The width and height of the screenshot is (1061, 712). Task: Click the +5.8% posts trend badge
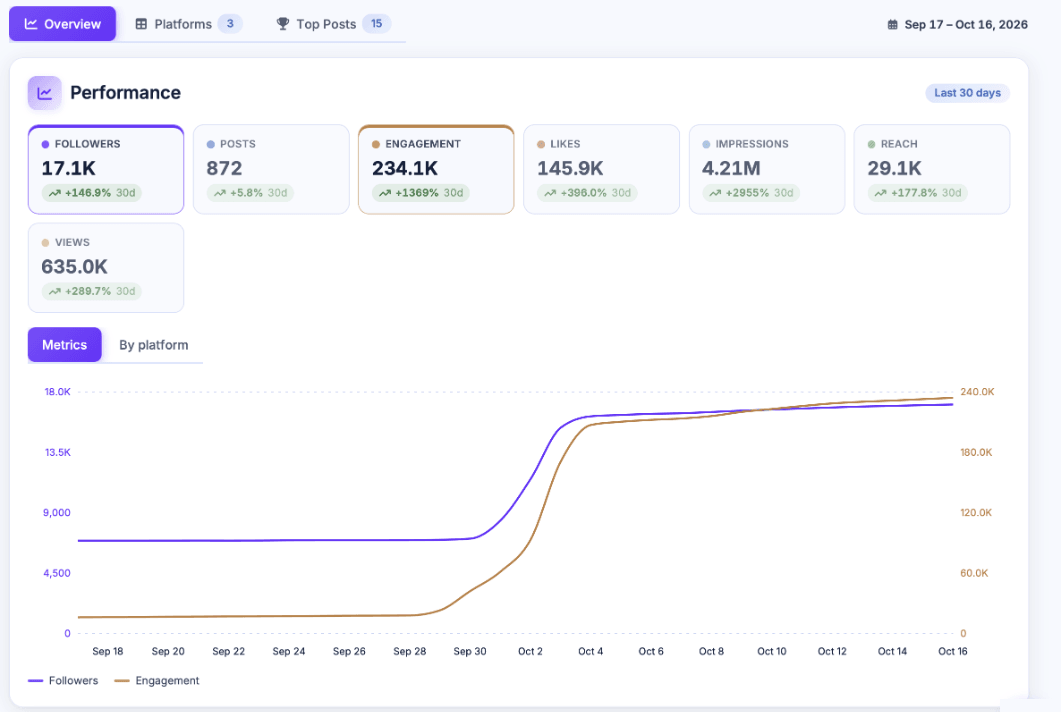coord(250,193)
